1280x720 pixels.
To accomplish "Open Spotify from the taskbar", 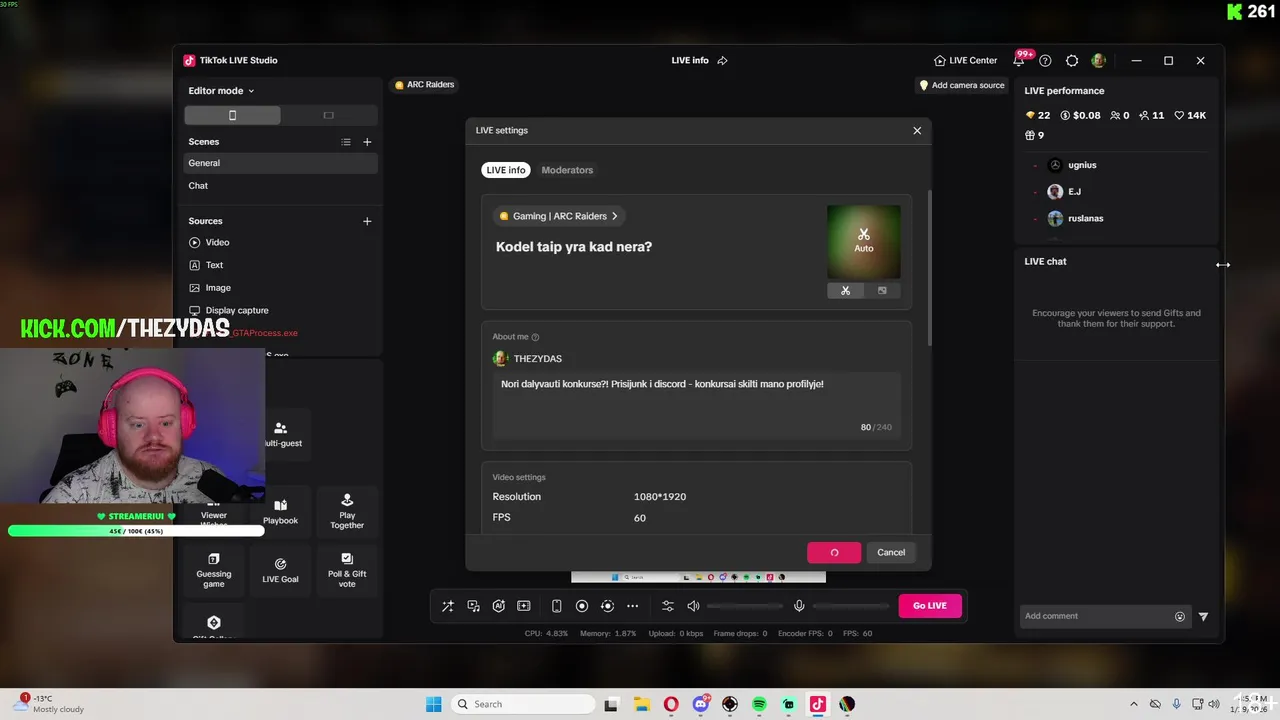I will (759, 704).
